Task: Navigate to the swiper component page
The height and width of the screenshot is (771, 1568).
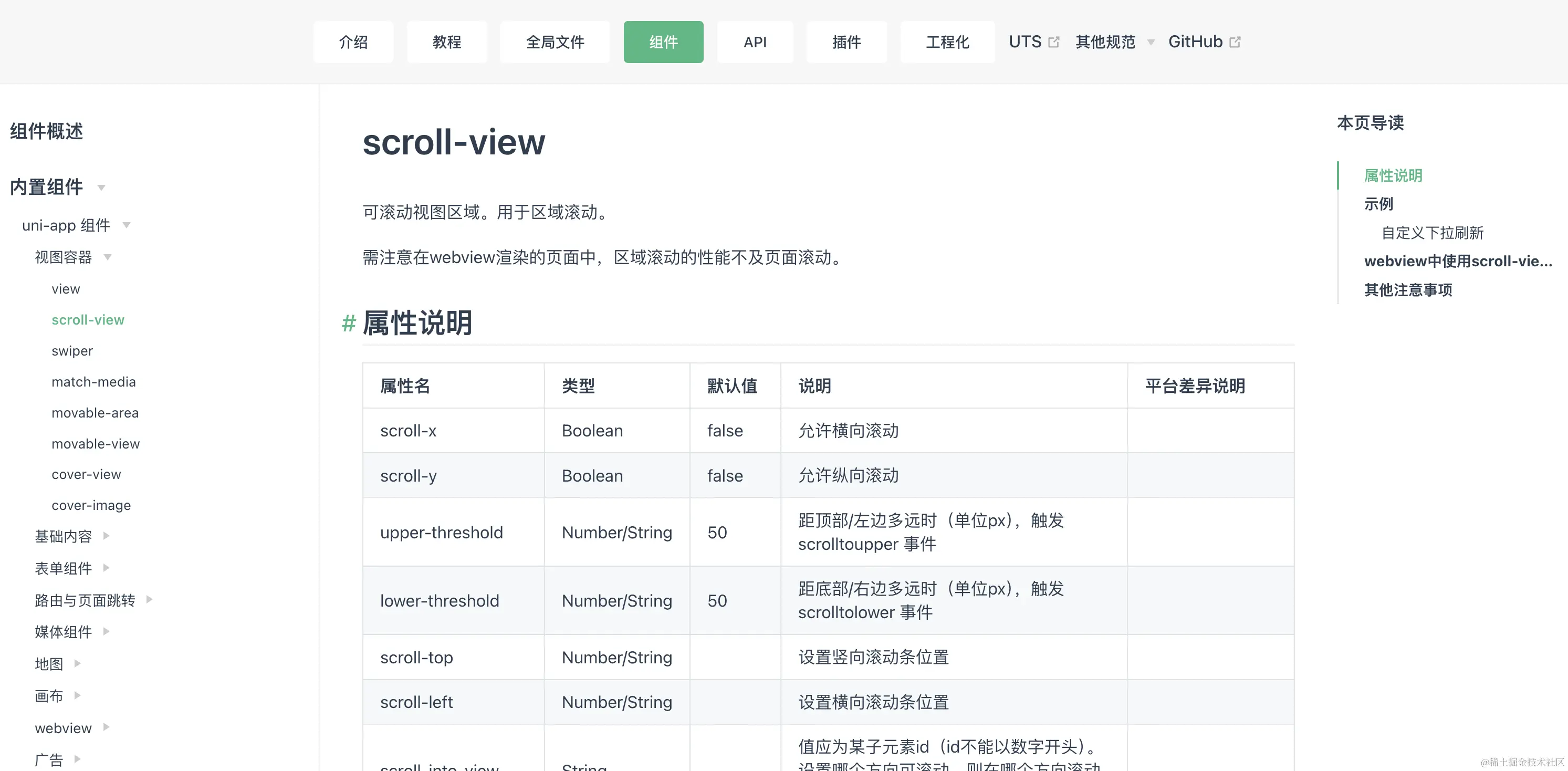Action: (x=72, y=351)
